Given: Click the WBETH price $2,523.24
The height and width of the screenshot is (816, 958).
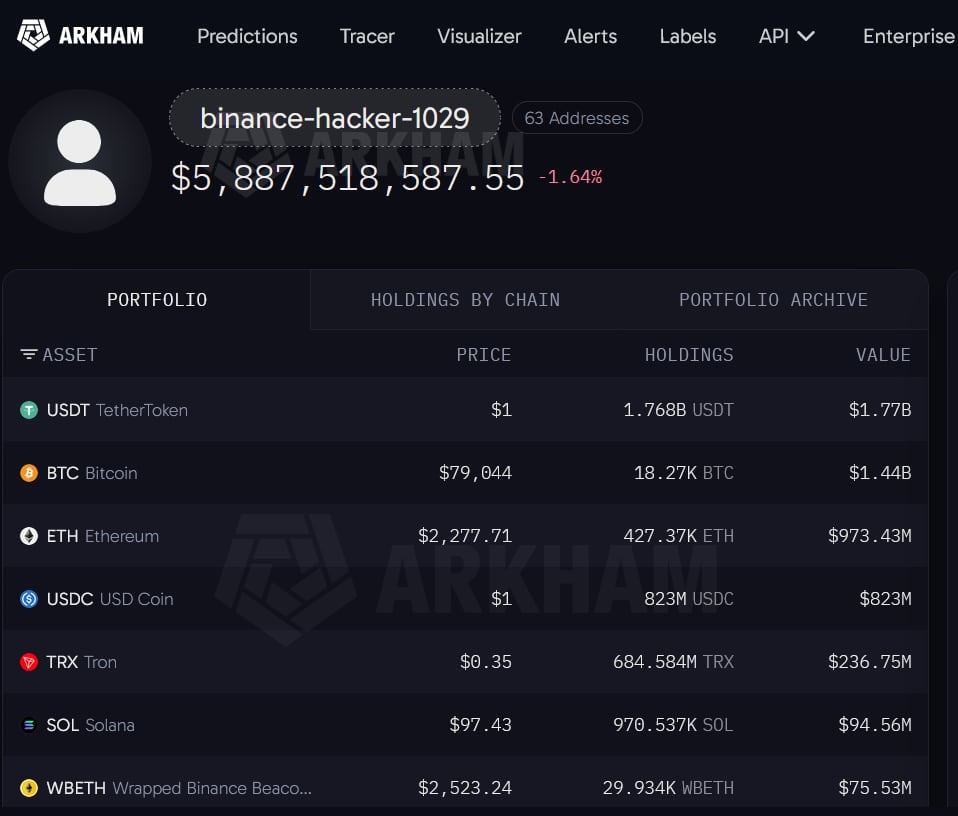Looking at the screenshot, I should point(465,787).
